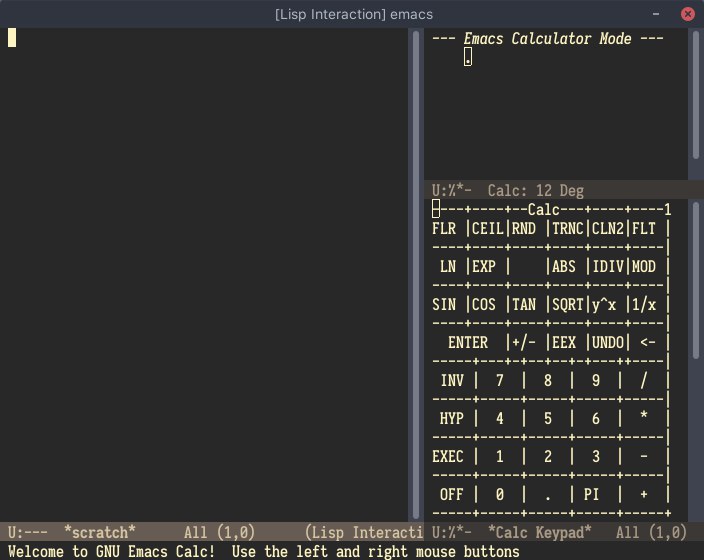The image size is (704, 560).
Task: Click digit 5 on the keypad
Action: coord(547,419)
